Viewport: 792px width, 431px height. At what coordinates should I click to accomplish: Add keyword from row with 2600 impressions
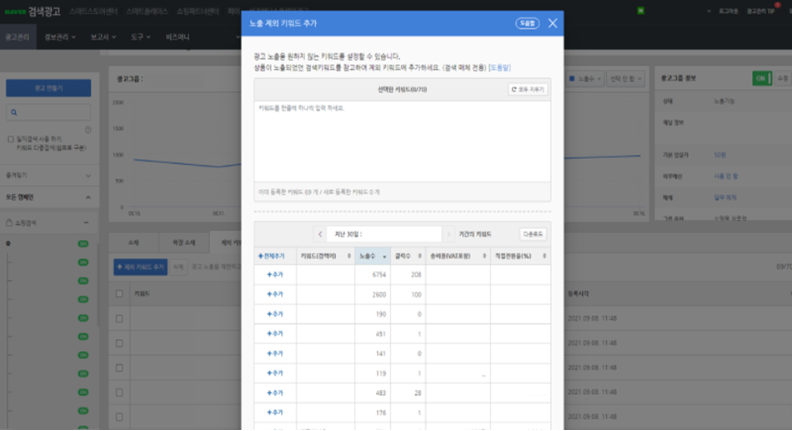[275, 295]
